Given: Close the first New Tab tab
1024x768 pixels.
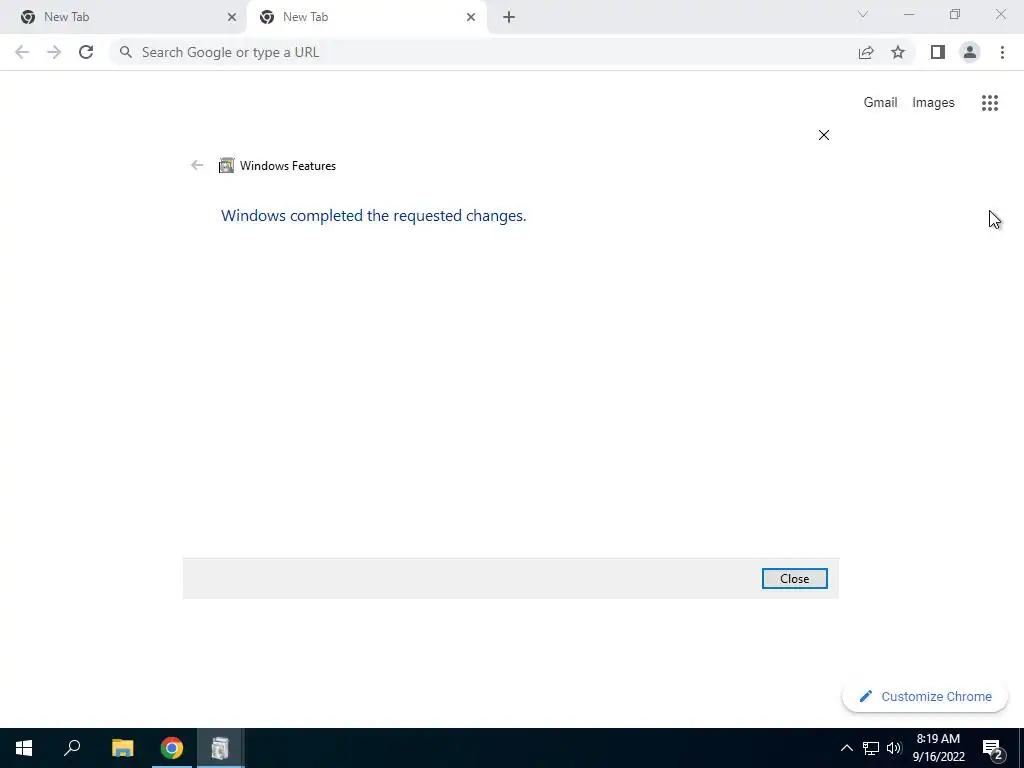Looking at the screenshot, I should point(232,17).
